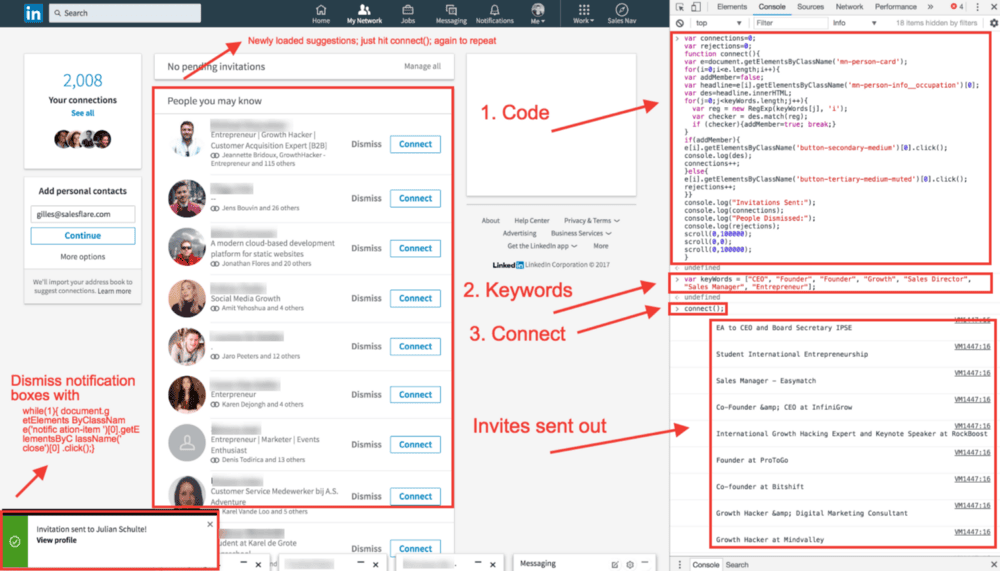Expand the Work apps grid menu

(584, 13)
